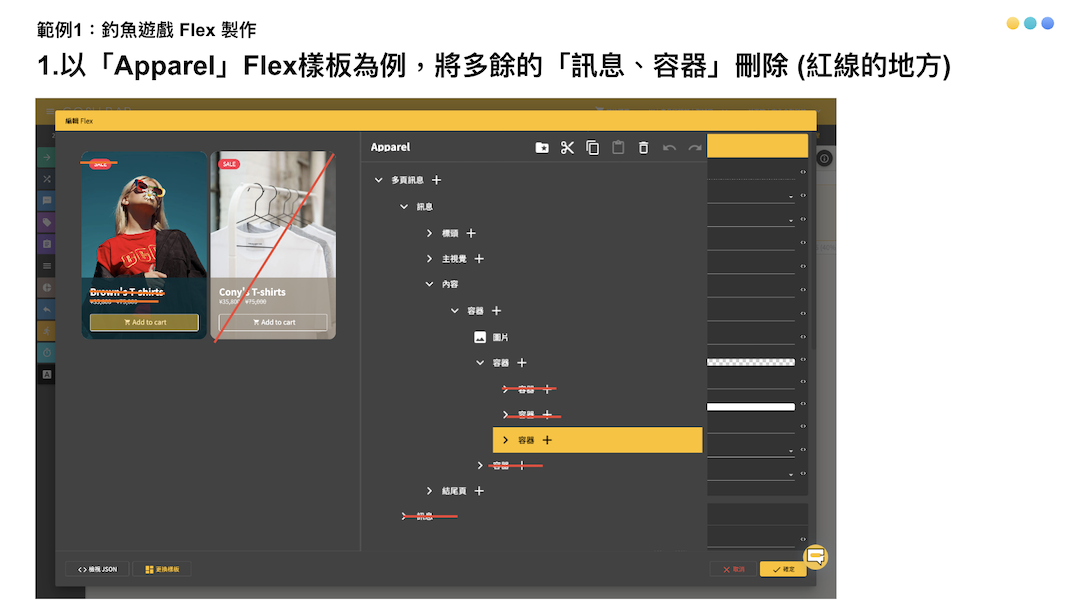
Task: Copy the selected node using the copy icon
Action: (x=592, y=147)
